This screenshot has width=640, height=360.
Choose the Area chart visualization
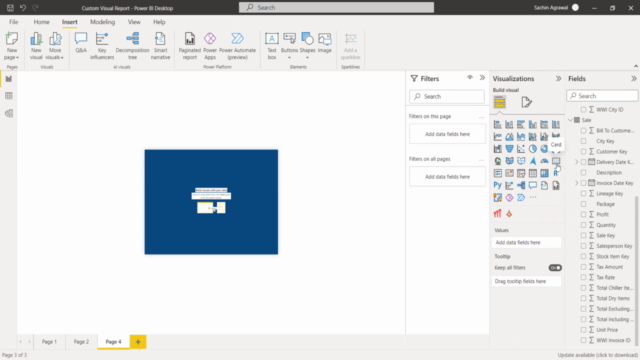coord(509,136)
